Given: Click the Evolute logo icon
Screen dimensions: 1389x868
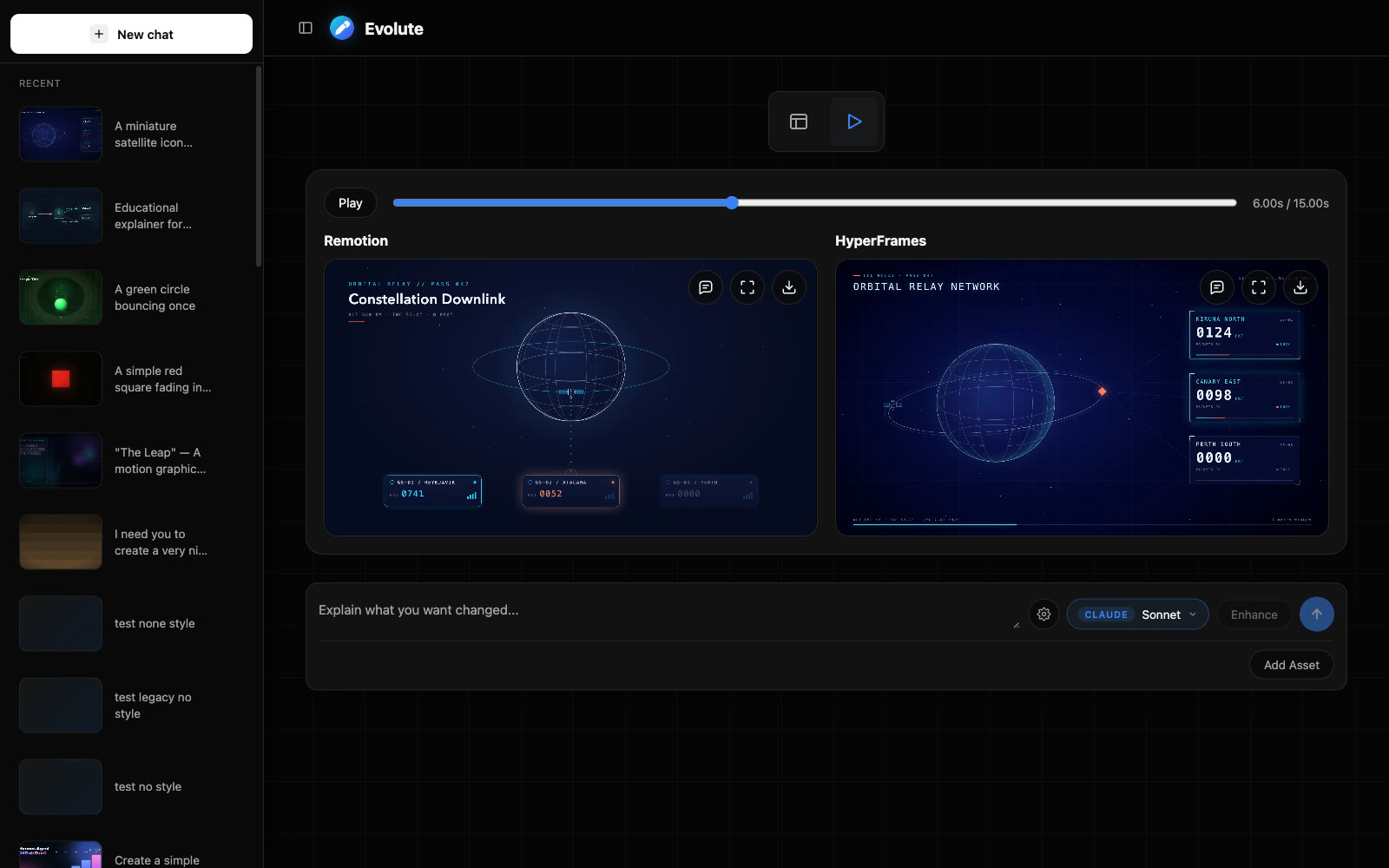Looking at the screenshot, I should 342,28.
